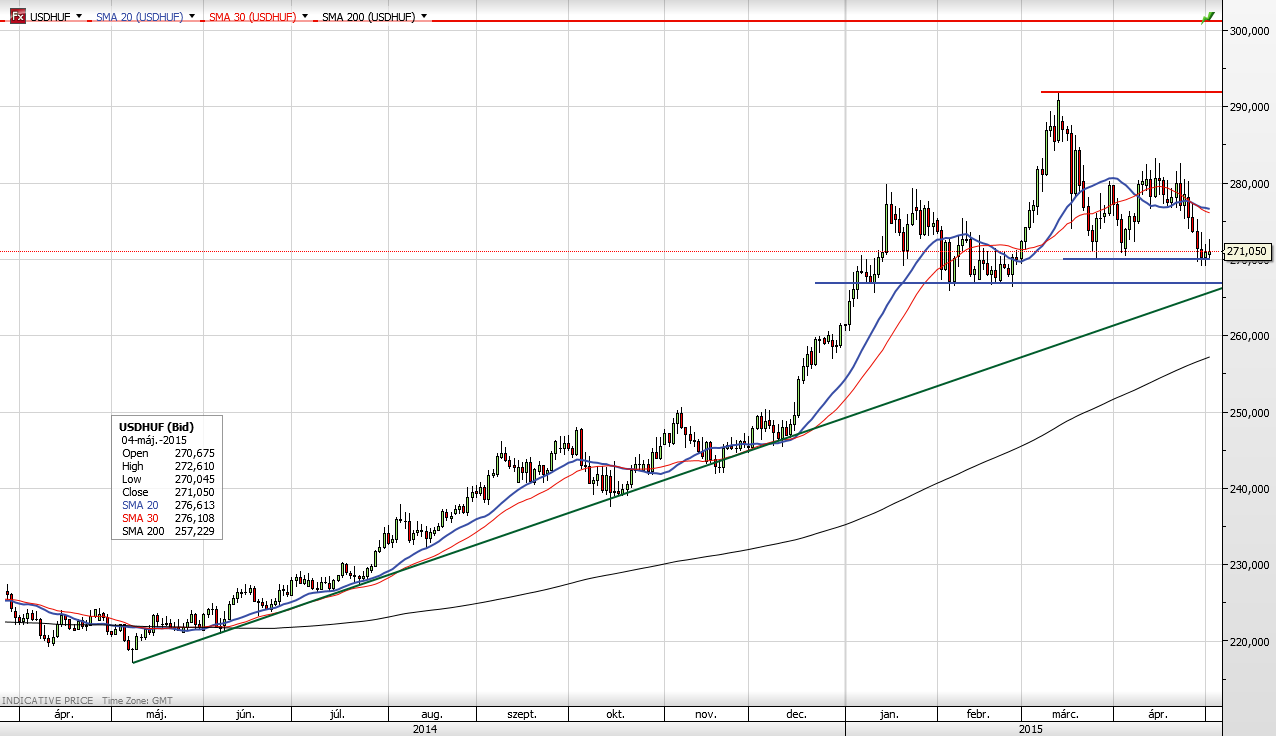Click the 'máj.' month label on time axis
1276x736 pixels.
[156, 715]
